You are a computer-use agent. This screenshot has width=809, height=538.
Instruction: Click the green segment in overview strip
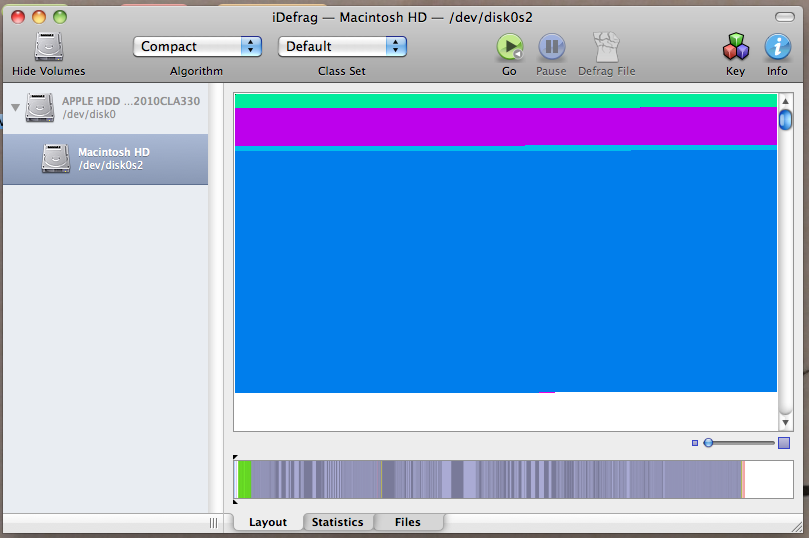pyautogui.click(x=245, y=479)
